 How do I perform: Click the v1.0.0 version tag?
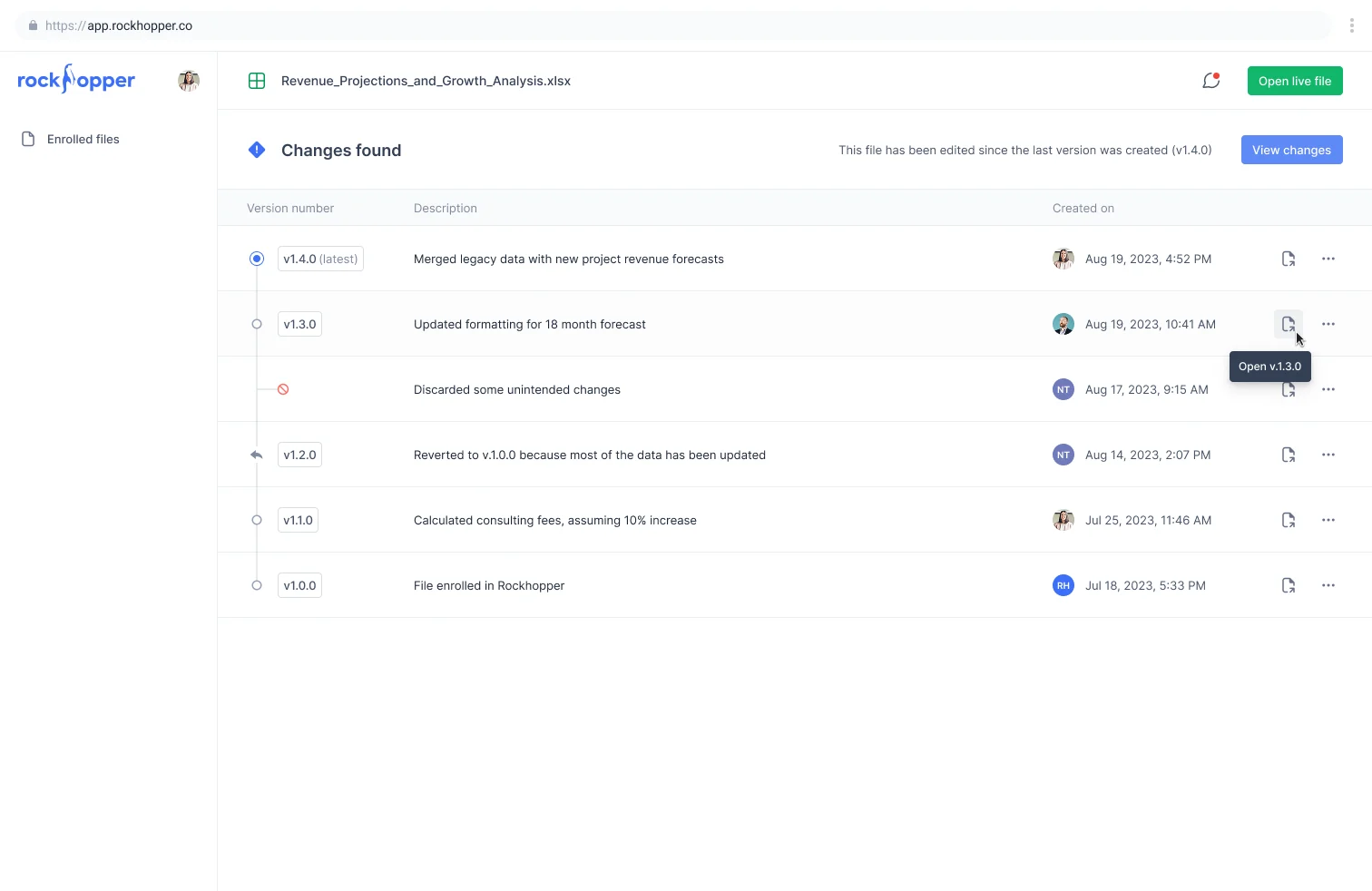[299, 585]
